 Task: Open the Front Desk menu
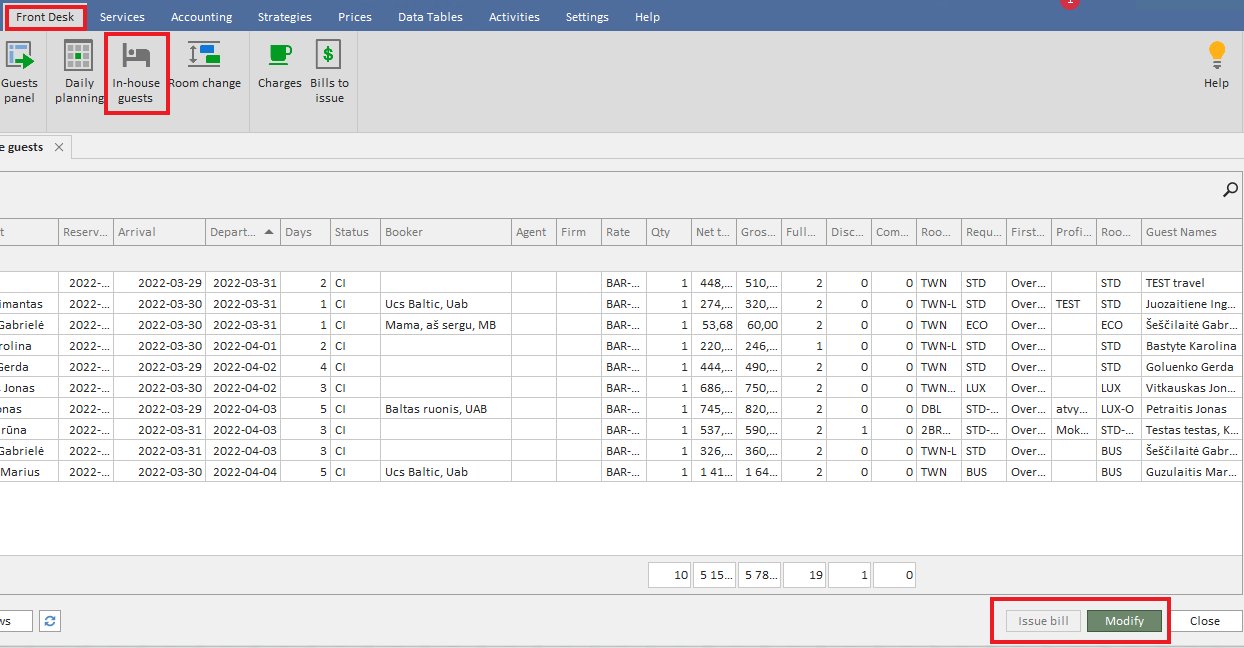pyautogui.click(x=44, y=17)
